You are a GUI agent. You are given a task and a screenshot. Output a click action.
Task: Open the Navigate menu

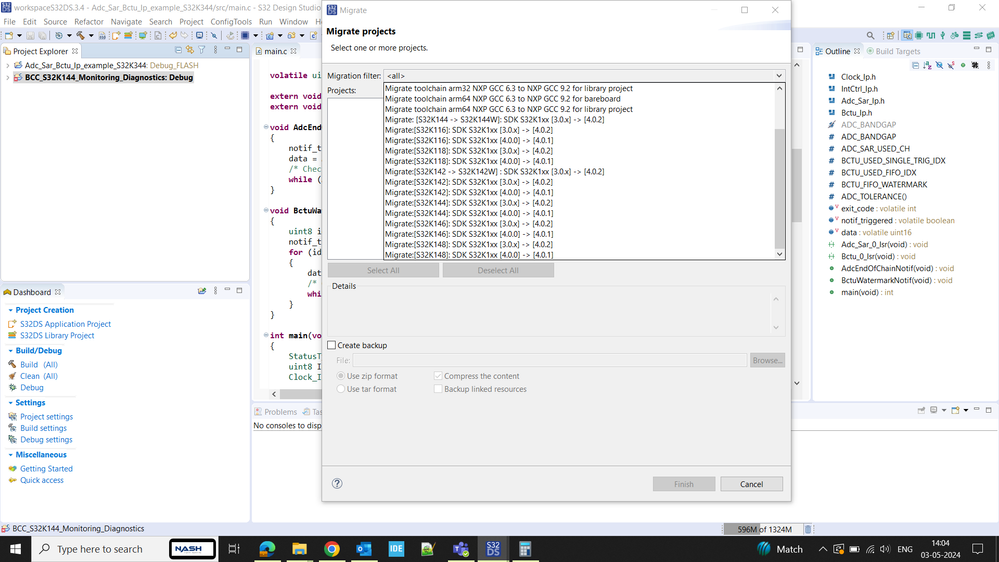[x=126, y=22]
